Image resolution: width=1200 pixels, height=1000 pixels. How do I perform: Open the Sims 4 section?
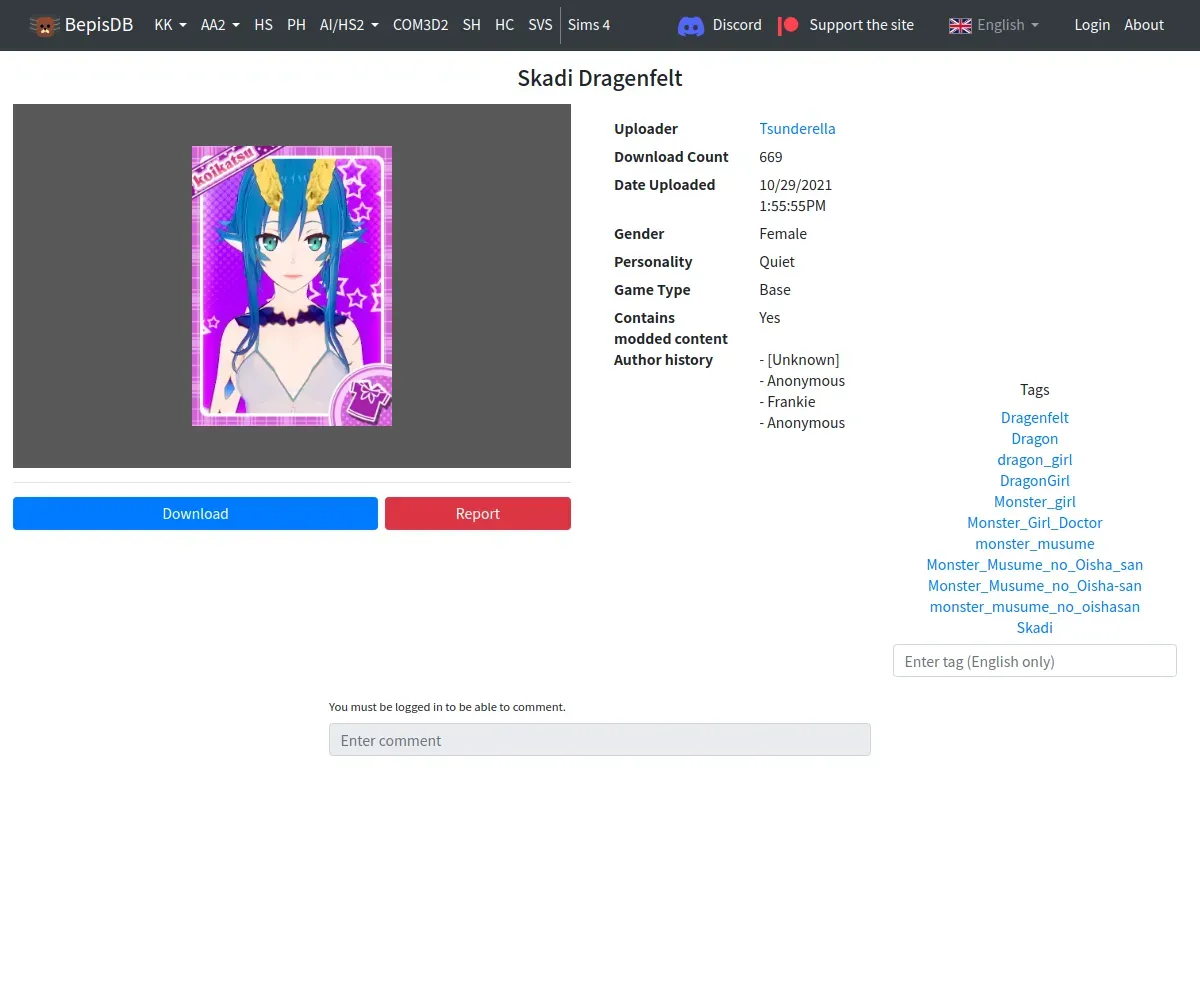[x=589, y=25]
